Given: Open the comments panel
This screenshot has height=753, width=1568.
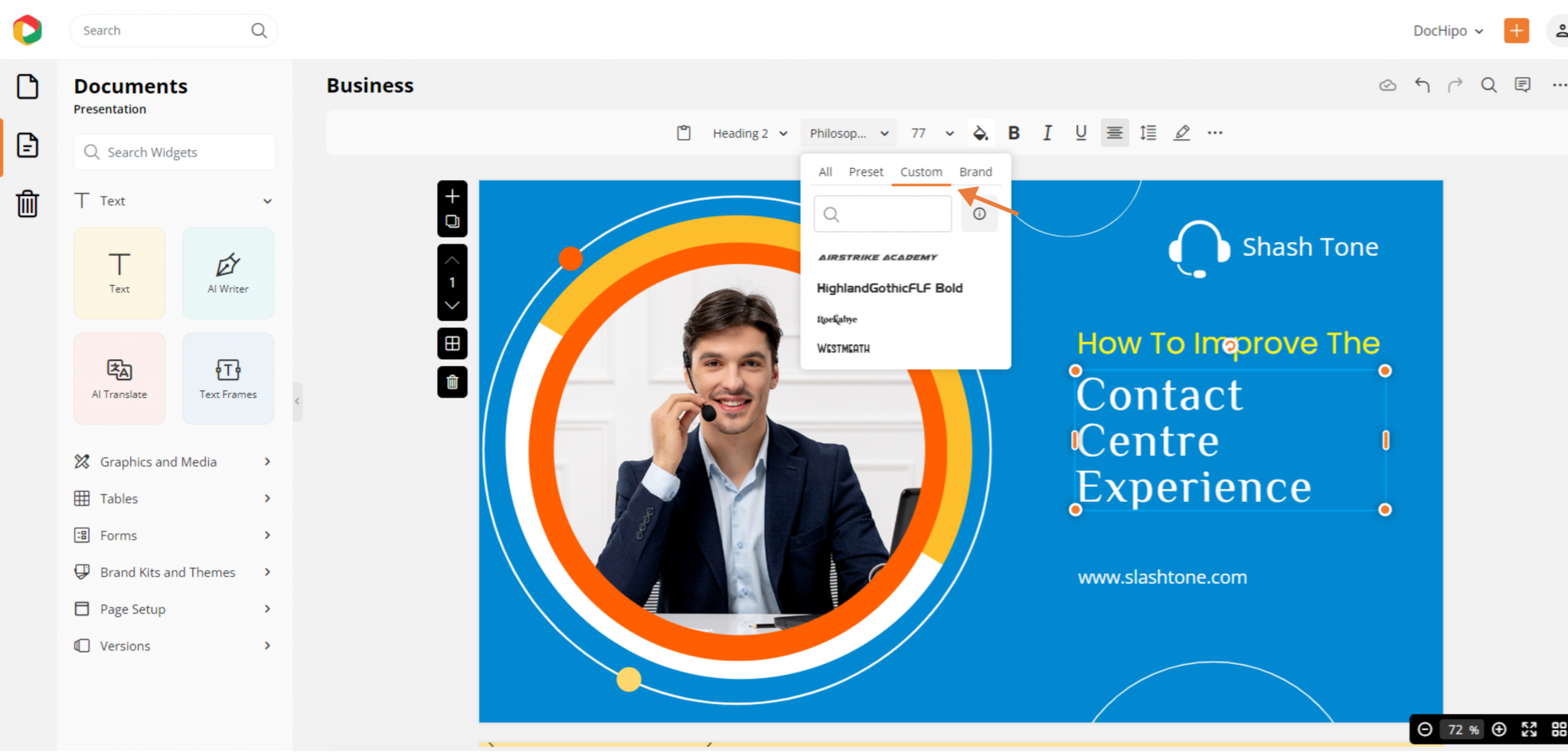Looking at the screenshot, I should coord(1523,85).
